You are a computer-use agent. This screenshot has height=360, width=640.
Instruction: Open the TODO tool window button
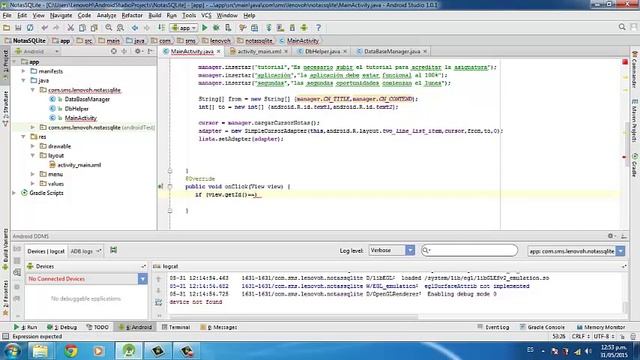(98, 327)
